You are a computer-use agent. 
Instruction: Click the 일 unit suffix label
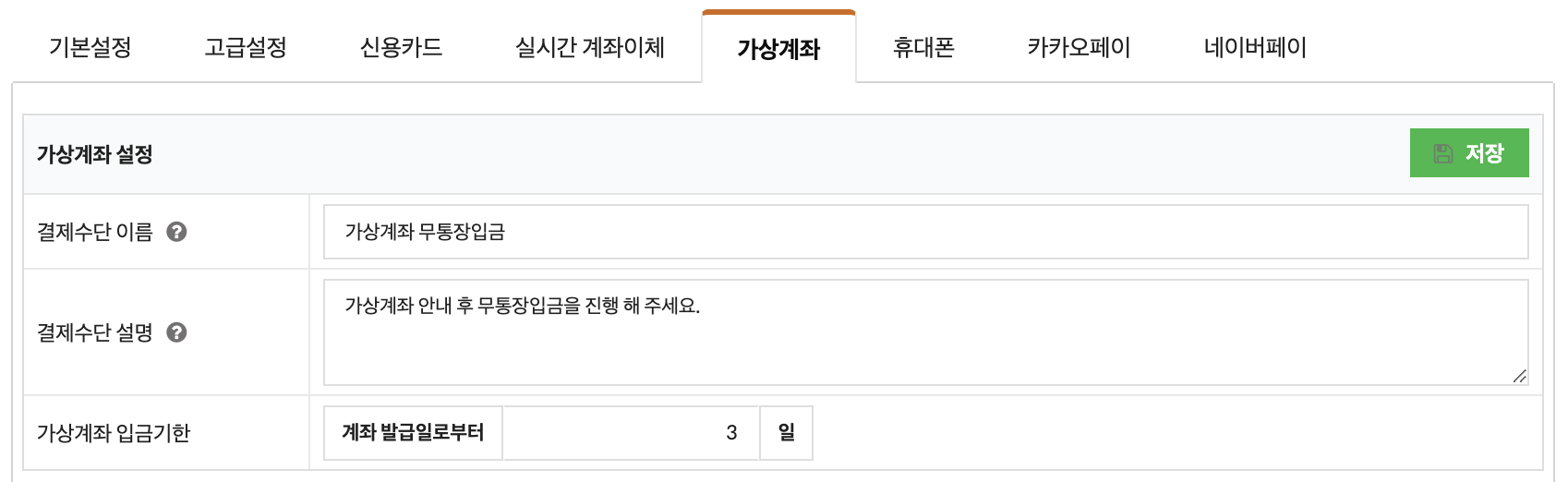pyautogui.click(x=786, y=432)
